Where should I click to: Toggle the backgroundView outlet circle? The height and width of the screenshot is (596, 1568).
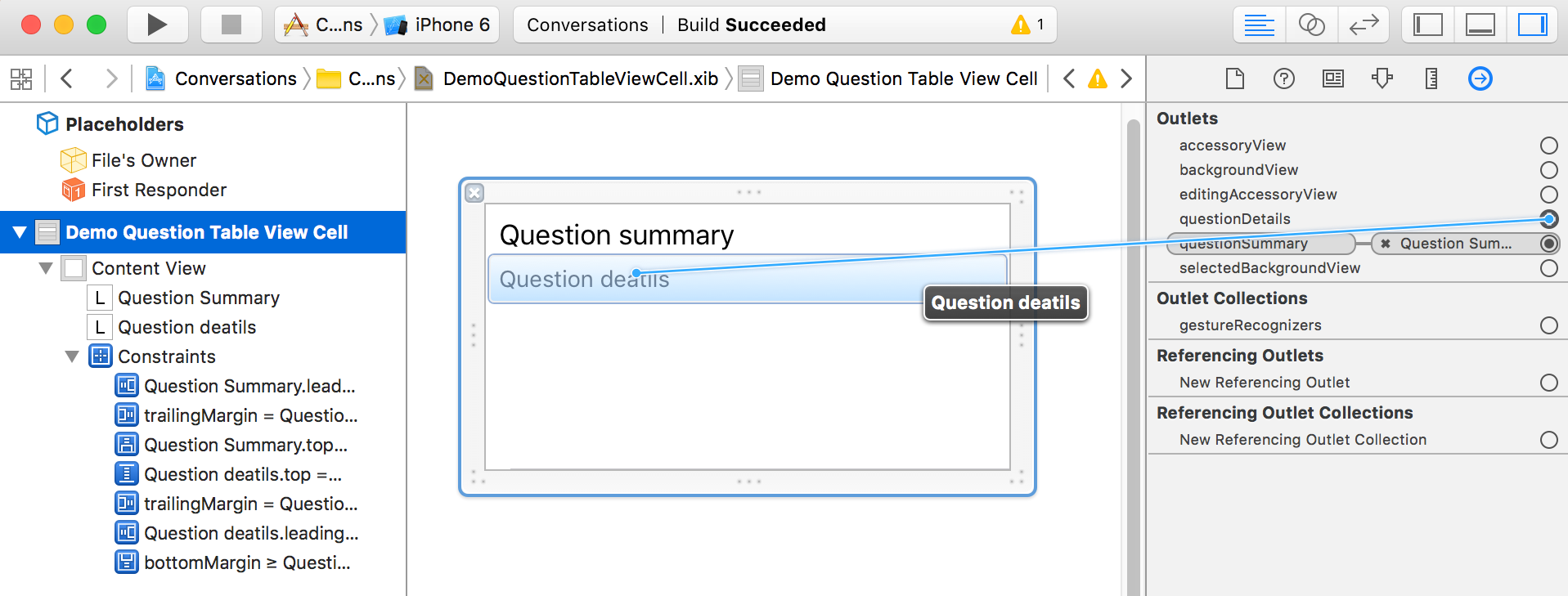(1549, 170)
